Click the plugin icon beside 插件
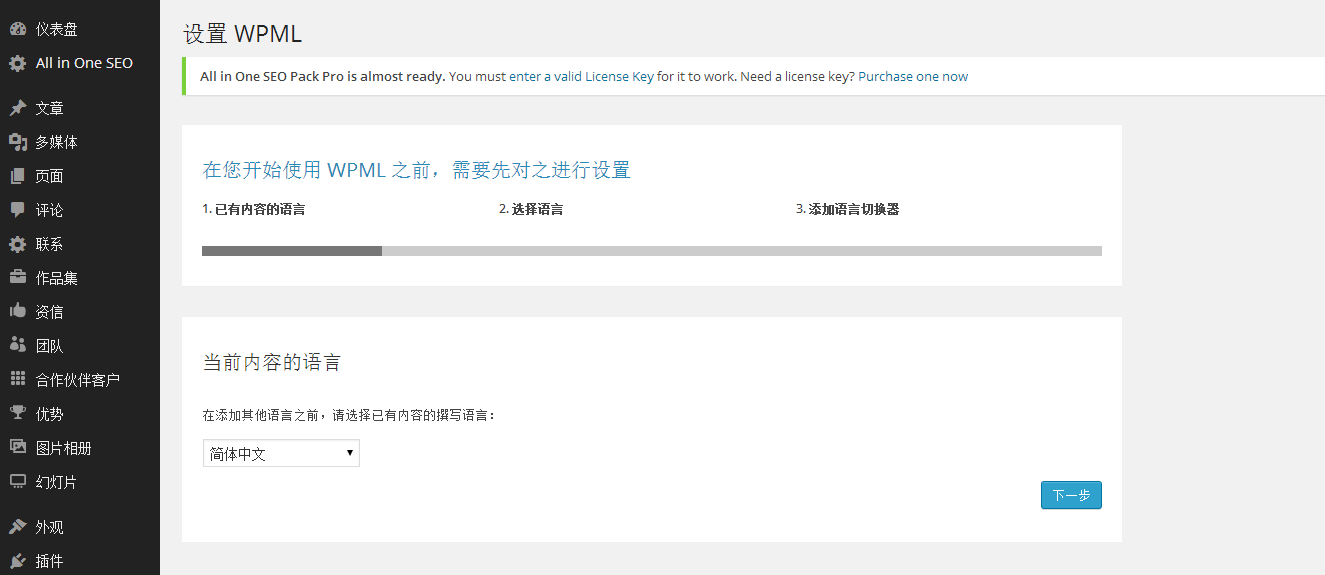1325x575 pixels. [x=17, y=561]
